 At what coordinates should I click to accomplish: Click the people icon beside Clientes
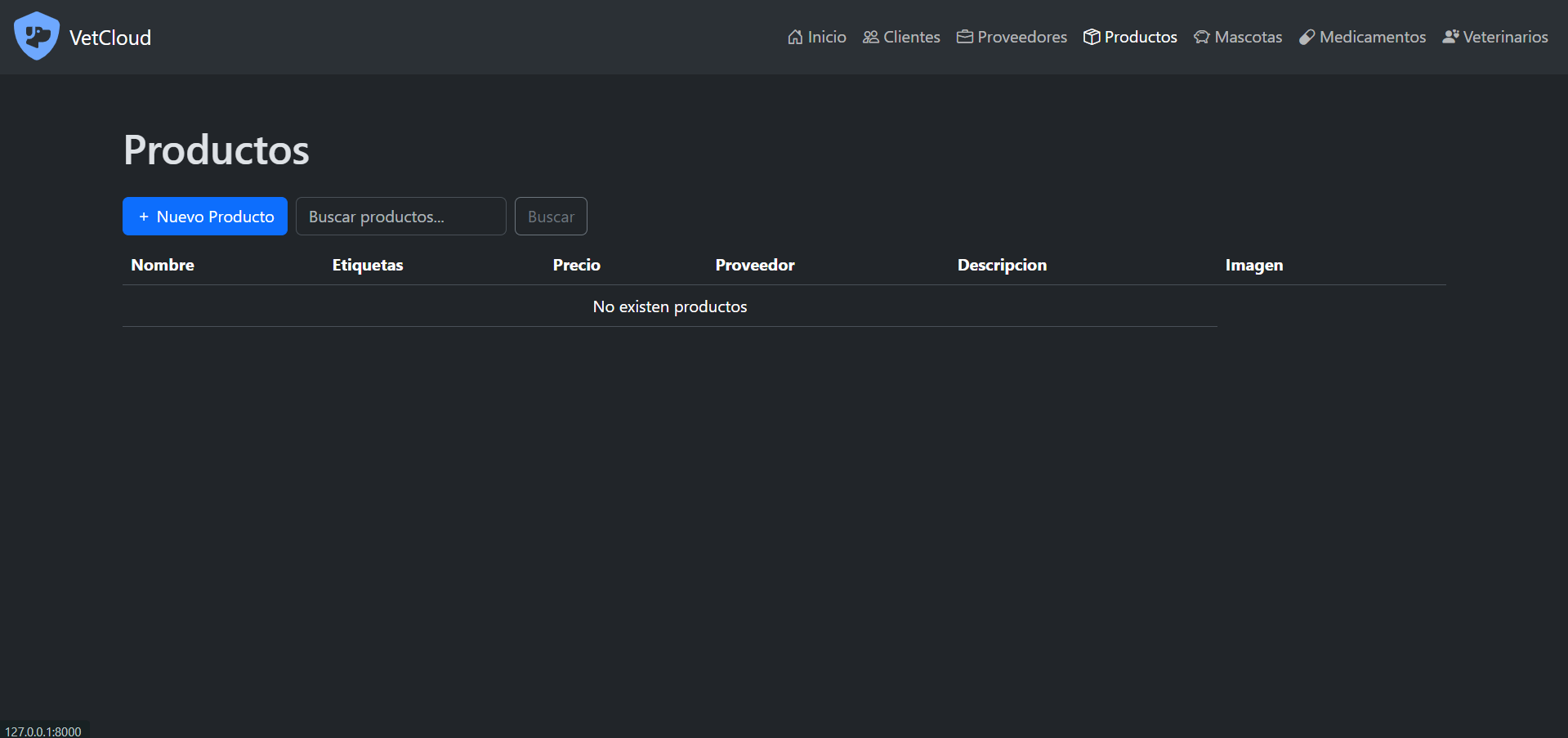point(870,37)
